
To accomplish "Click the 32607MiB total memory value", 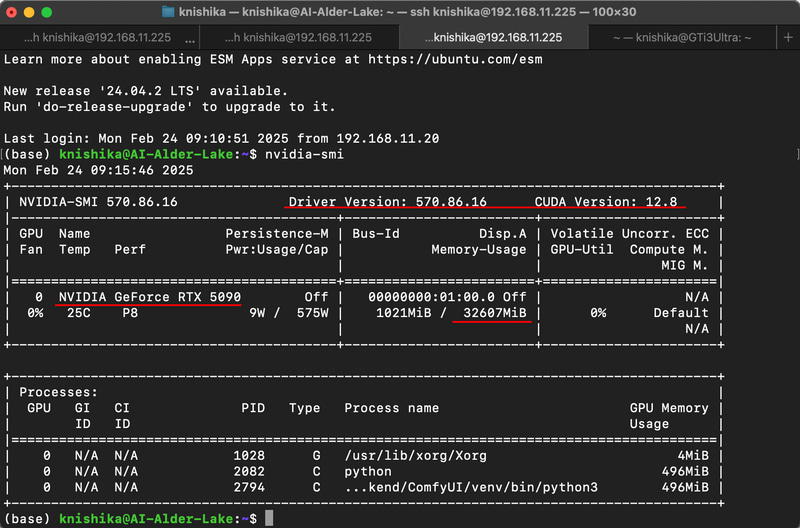I will tap(494, 312).
